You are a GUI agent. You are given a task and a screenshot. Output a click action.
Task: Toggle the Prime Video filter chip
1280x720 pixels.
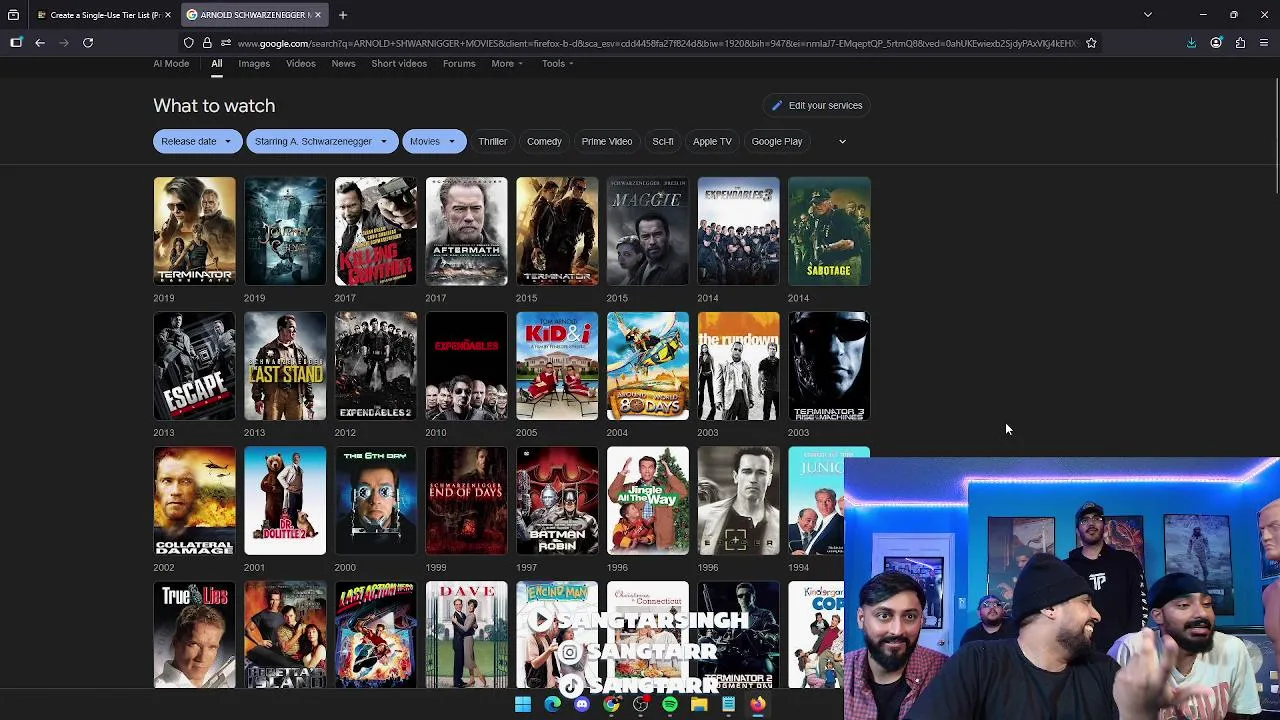(x=607, y=142)
